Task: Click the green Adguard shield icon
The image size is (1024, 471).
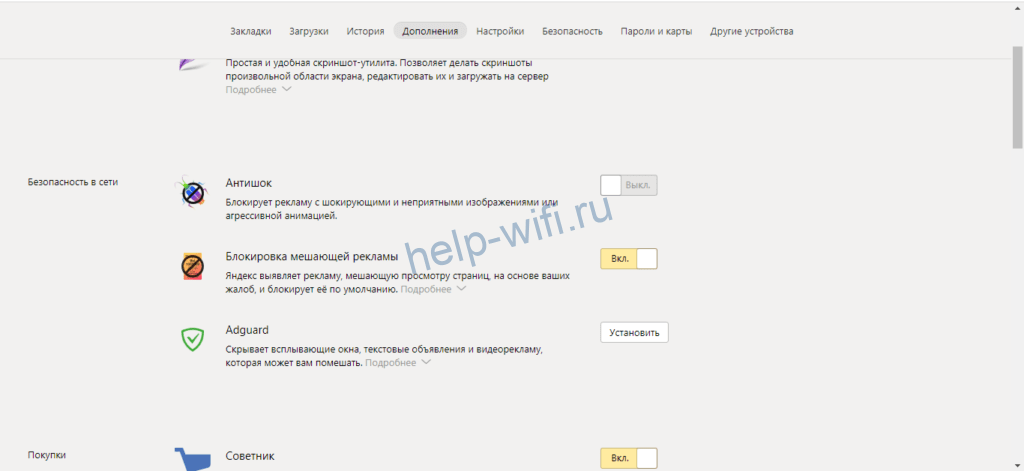Action: point(193,339)
